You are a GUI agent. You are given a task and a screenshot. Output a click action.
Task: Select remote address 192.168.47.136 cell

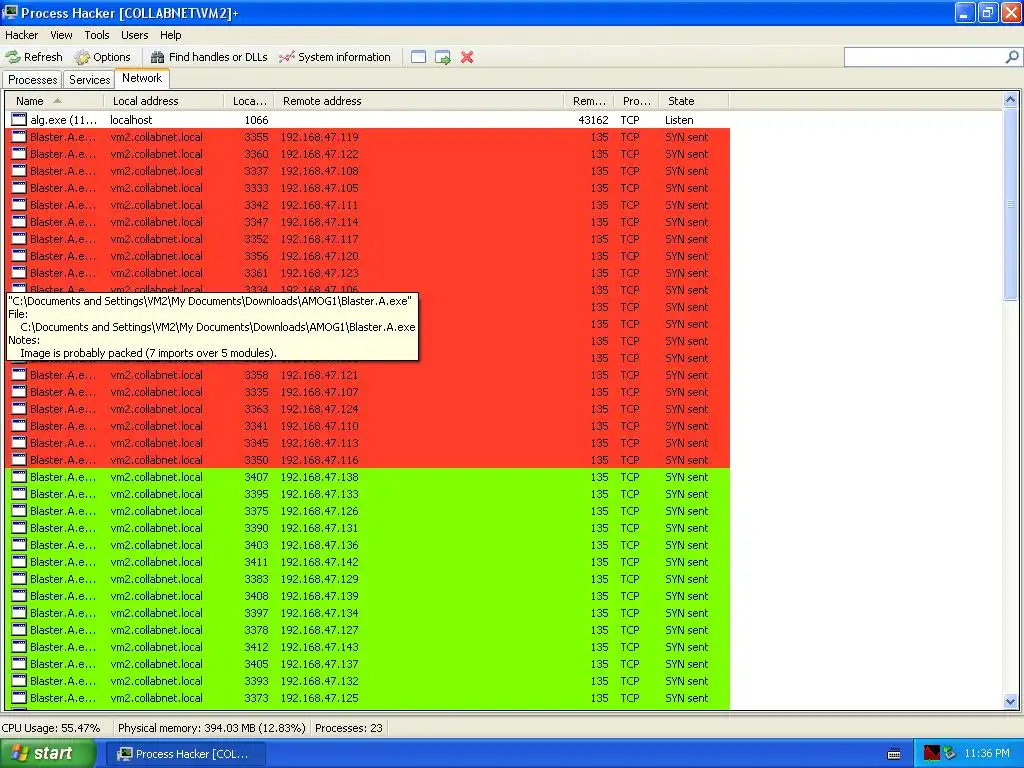pos(319,545)
